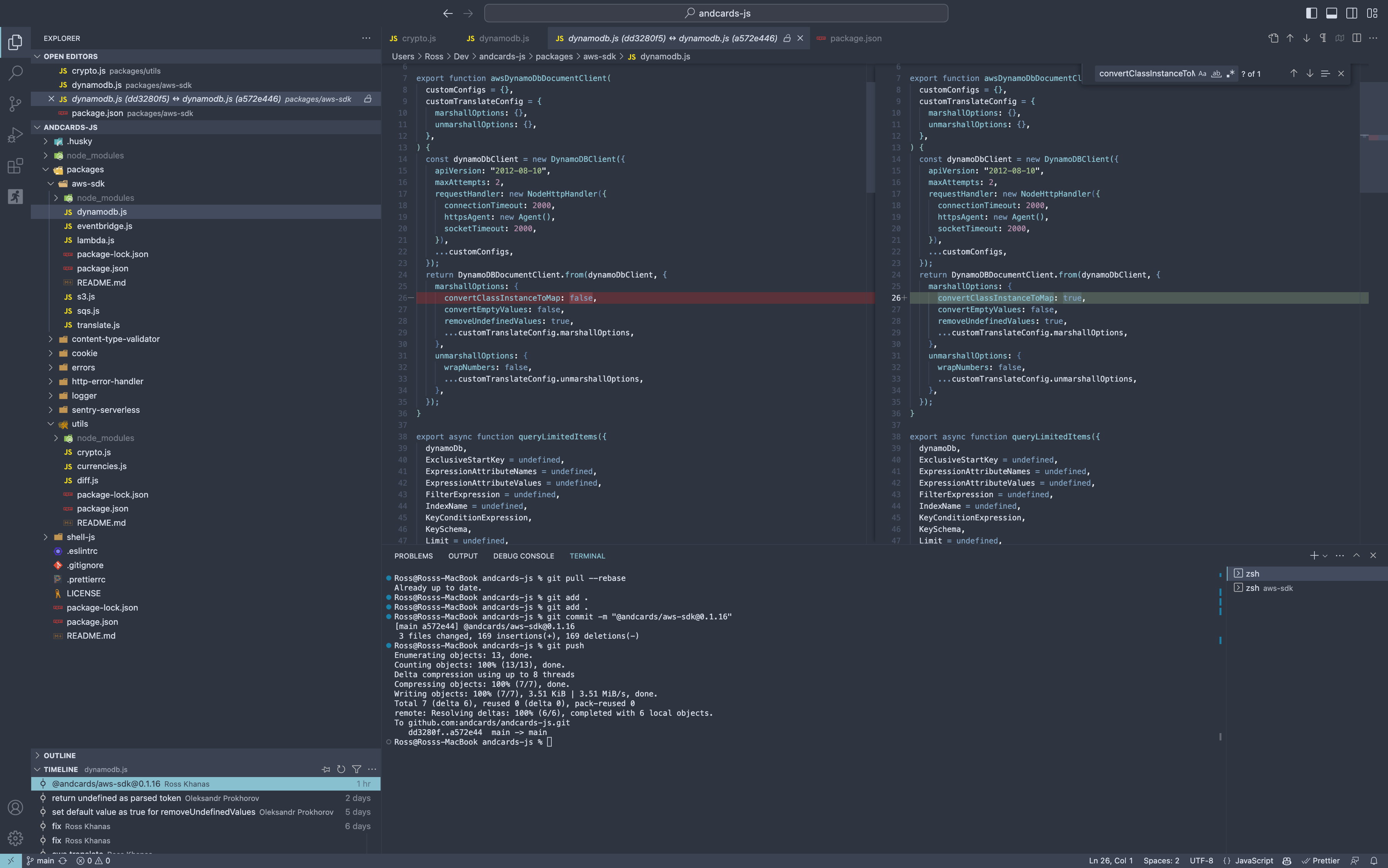
Task: Open the Source Control view
Action: 15,104
